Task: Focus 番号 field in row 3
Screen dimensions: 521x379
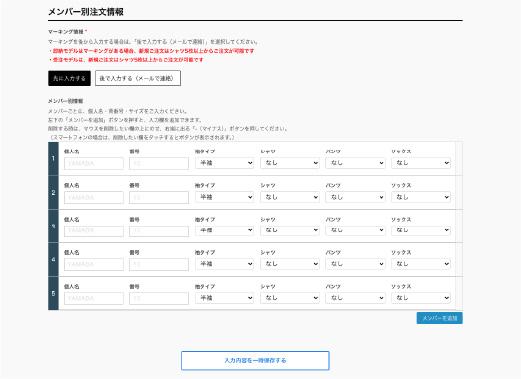Action: [x=159, y=231]
